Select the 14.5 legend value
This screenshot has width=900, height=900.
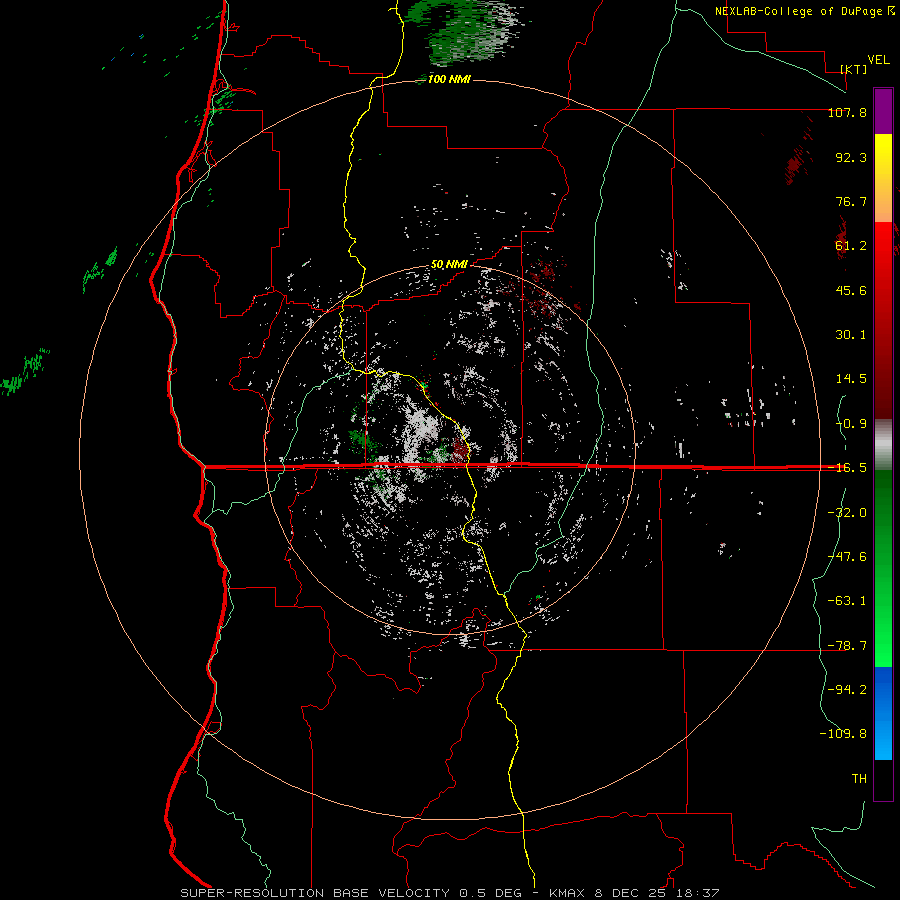pos(851,379)
